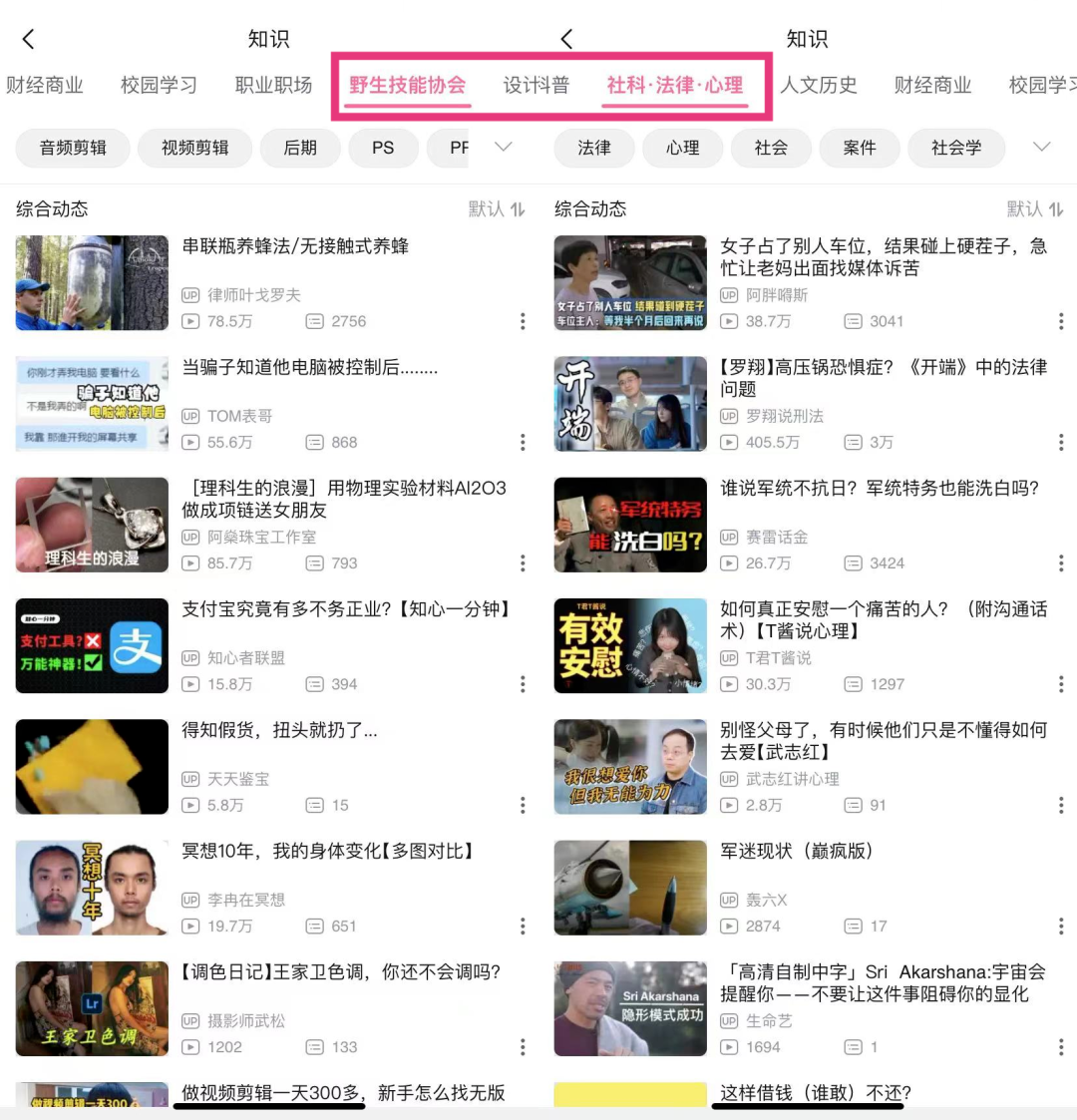Expand tag list next to PS chip
The width and height of the screenshot is (1077, 1120).
(x=504, y=148)
